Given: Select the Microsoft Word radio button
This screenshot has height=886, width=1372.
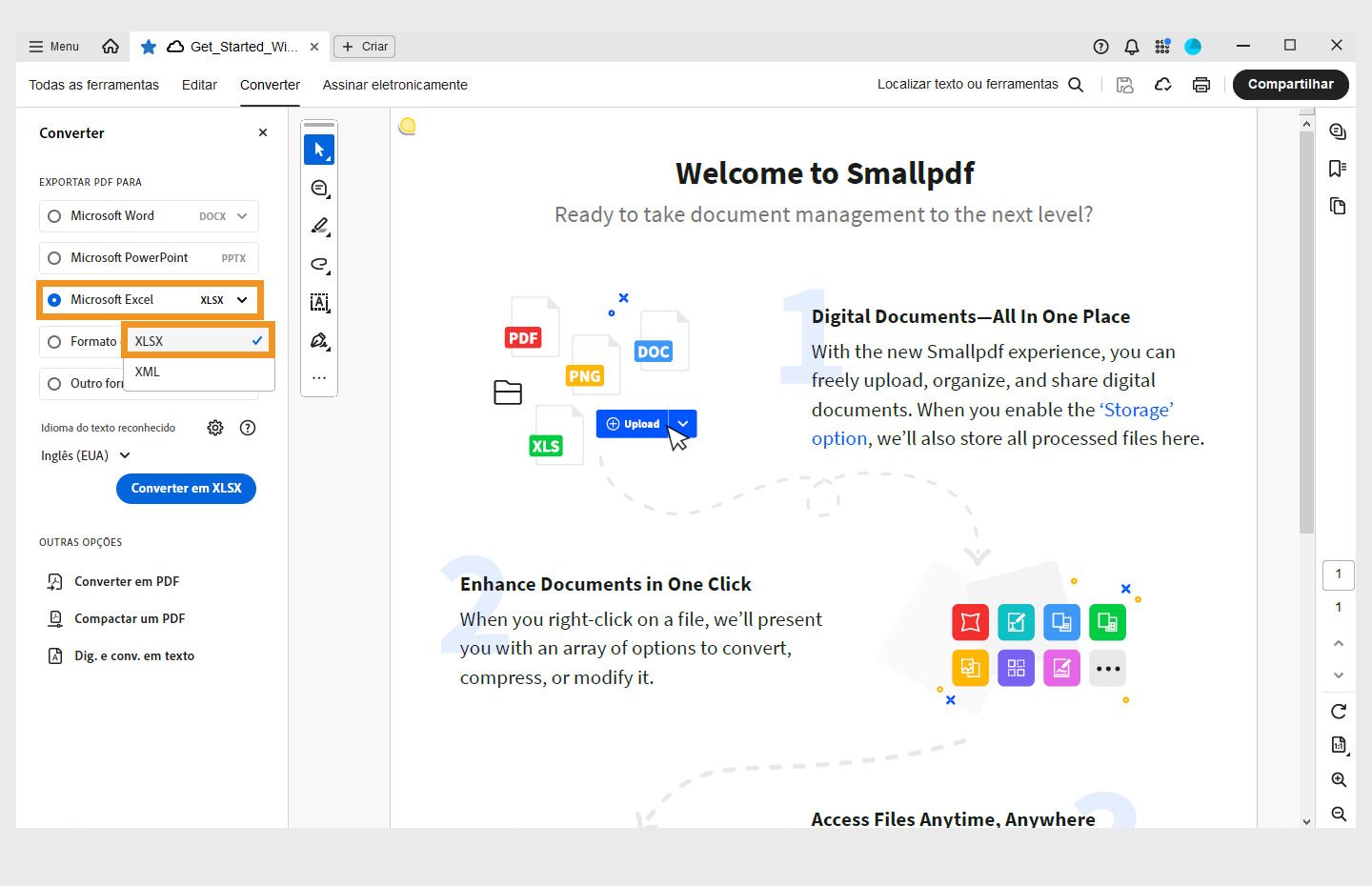Looking at the screenshot, I should [54, 216].
